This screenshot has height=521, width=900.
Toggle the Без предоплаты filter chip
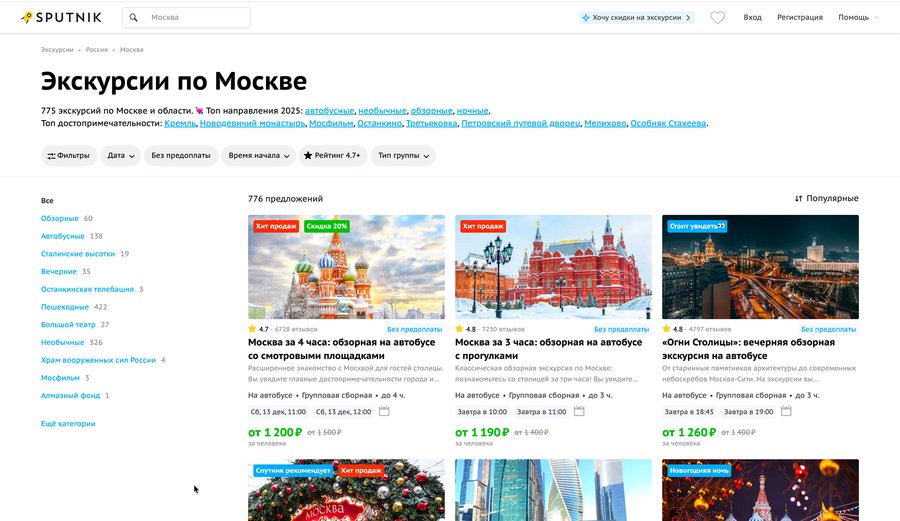coord(181,155)
